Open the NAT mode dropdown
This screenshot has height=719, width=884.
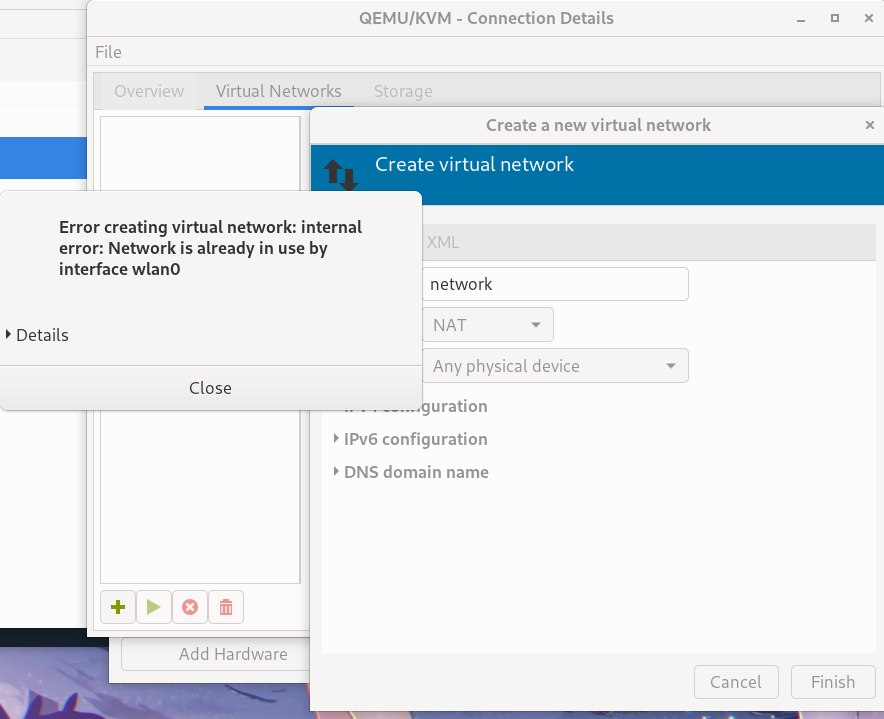[488, 325]
